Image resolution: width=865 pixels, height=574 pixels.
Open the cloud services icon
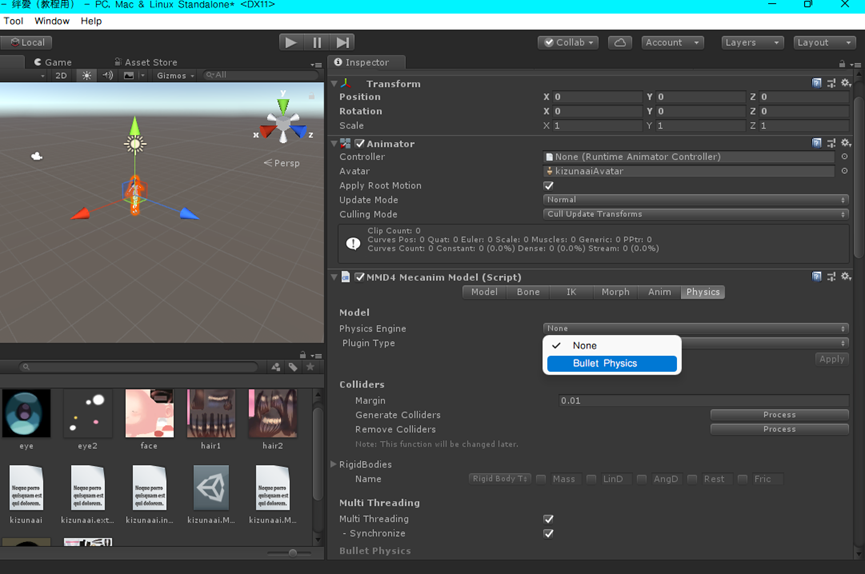[x=620, y=43]
